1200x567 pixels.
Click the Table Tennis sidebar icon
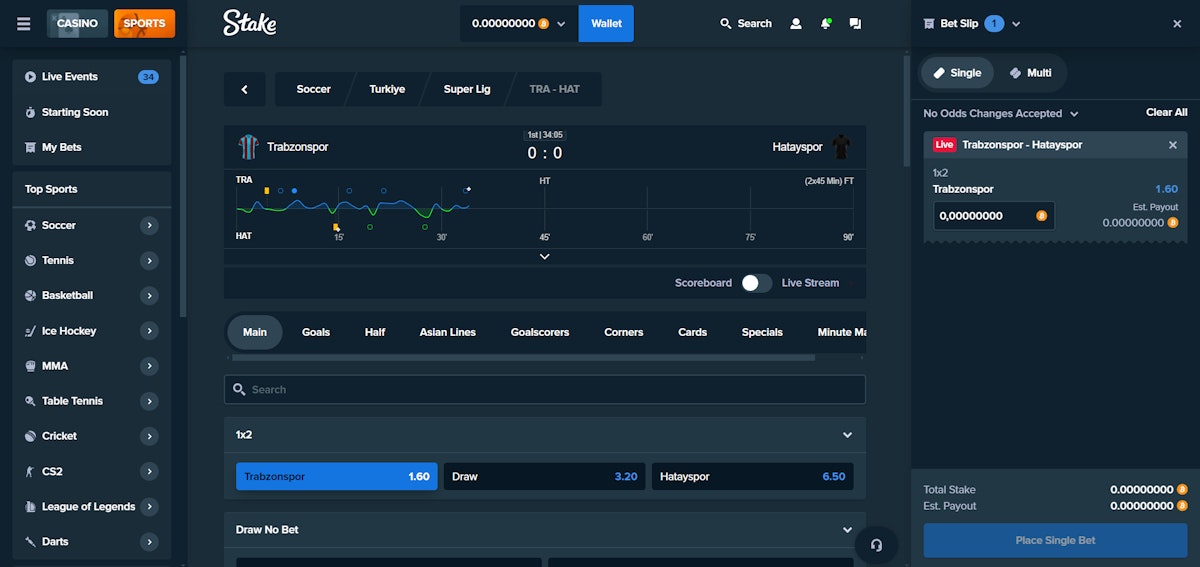31,401
